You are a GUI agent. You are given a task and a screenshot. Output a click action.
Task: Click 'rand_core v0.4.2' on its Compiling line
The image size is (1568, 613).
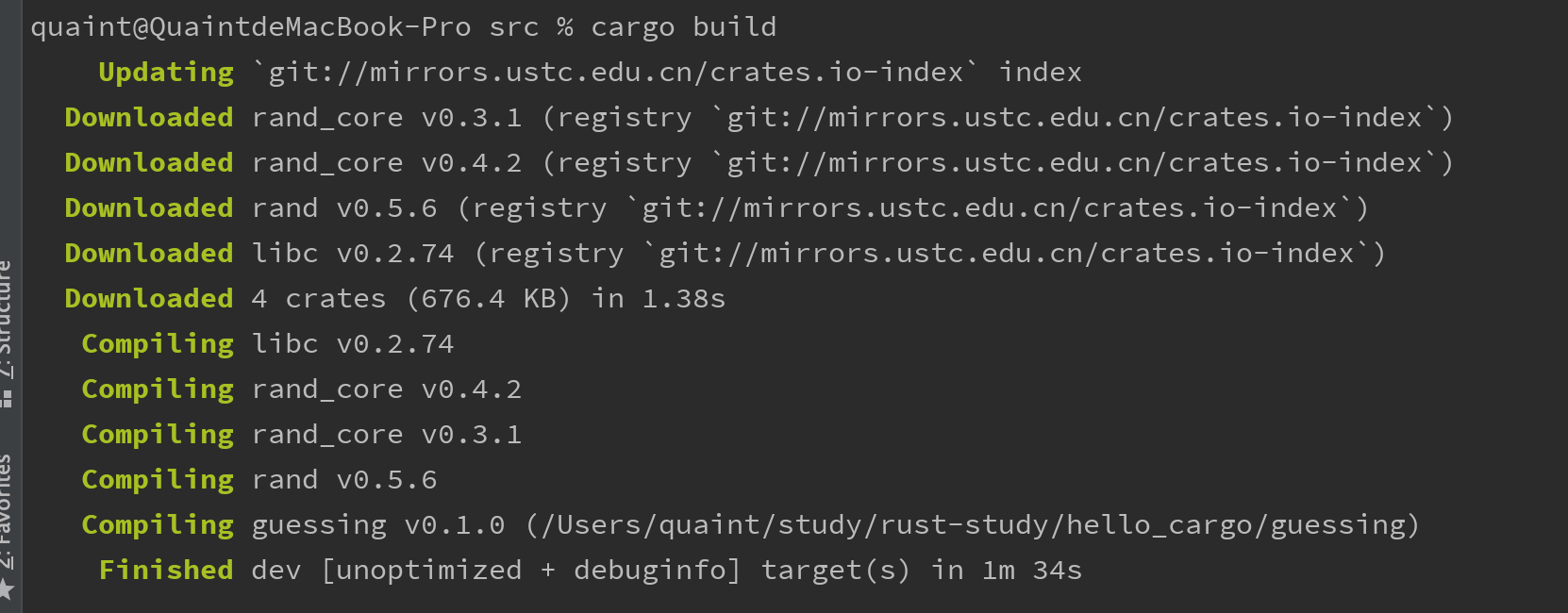(387, 389)
